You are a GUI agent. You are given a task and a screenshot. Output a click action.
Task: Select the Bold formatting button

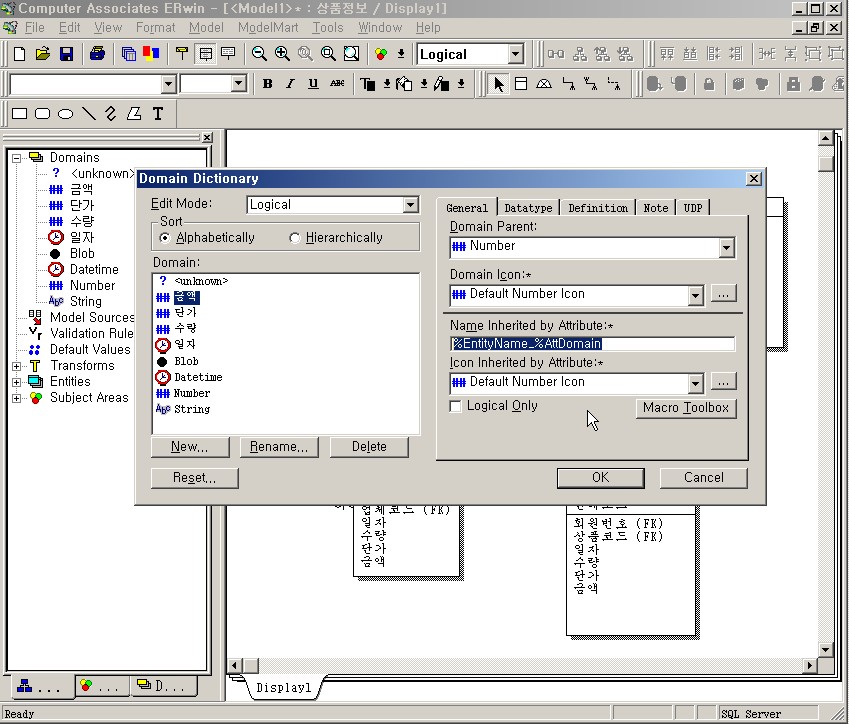267,83
